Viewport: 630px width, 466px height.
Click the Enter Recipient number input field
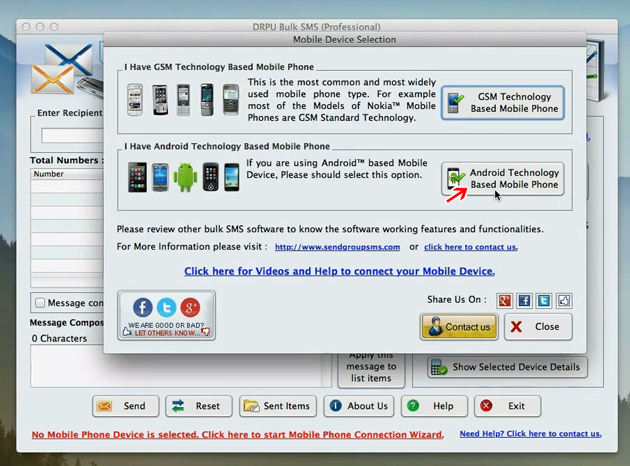72,136
